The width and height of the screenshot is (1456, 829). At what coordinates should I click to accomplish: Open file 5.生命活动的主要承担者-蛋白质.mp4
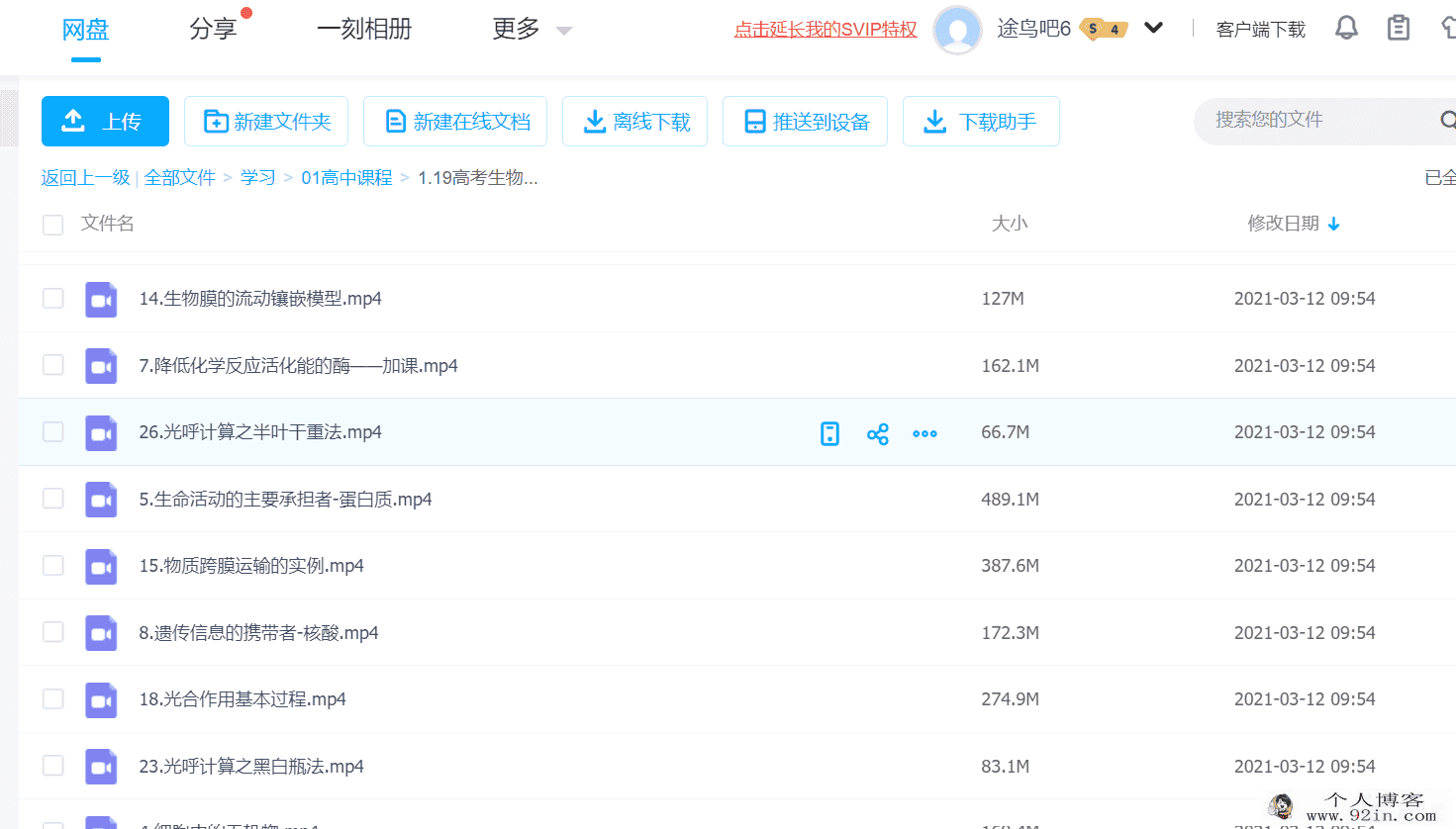[285, 500]
